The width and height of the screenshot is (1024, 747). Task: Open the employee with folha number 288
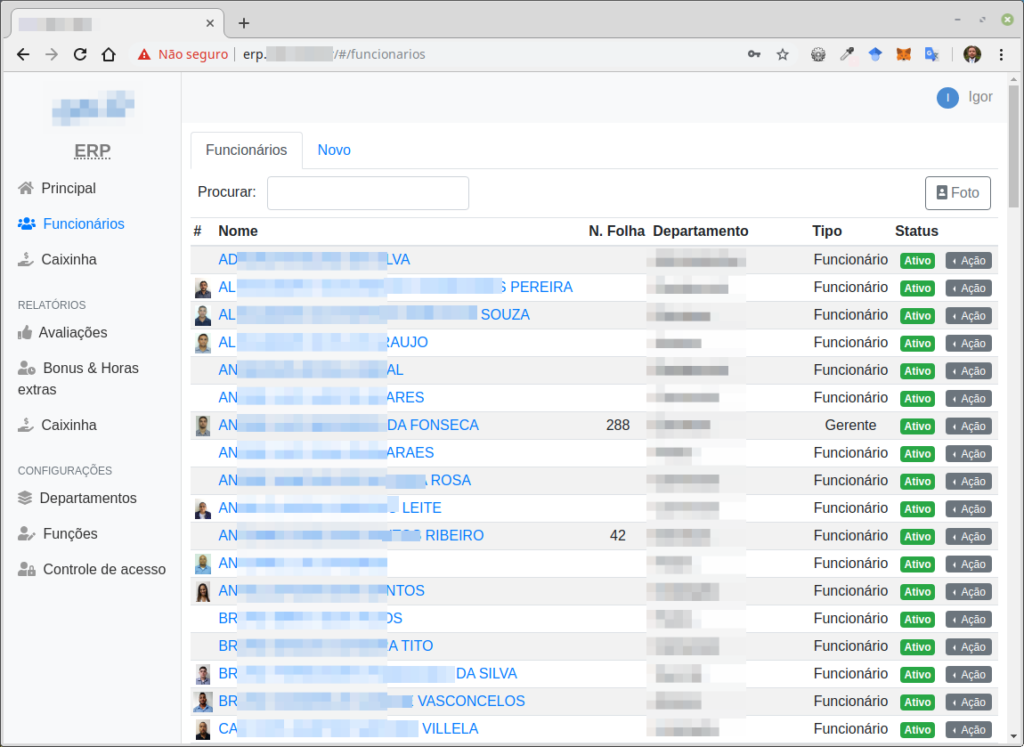[x=352, y=424]
